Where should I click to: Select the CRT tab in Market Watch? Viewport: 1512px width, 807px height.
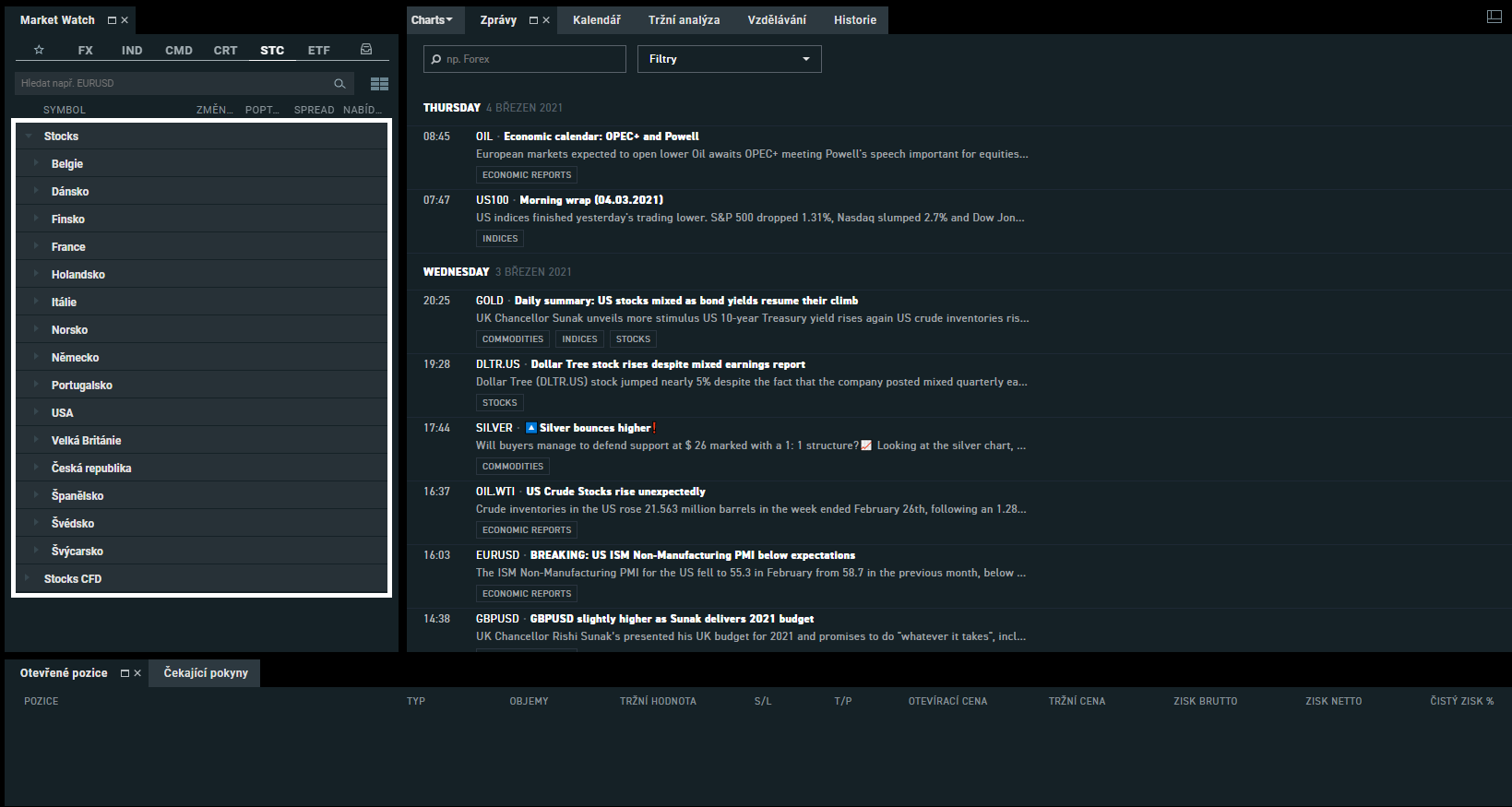point(225,51)
